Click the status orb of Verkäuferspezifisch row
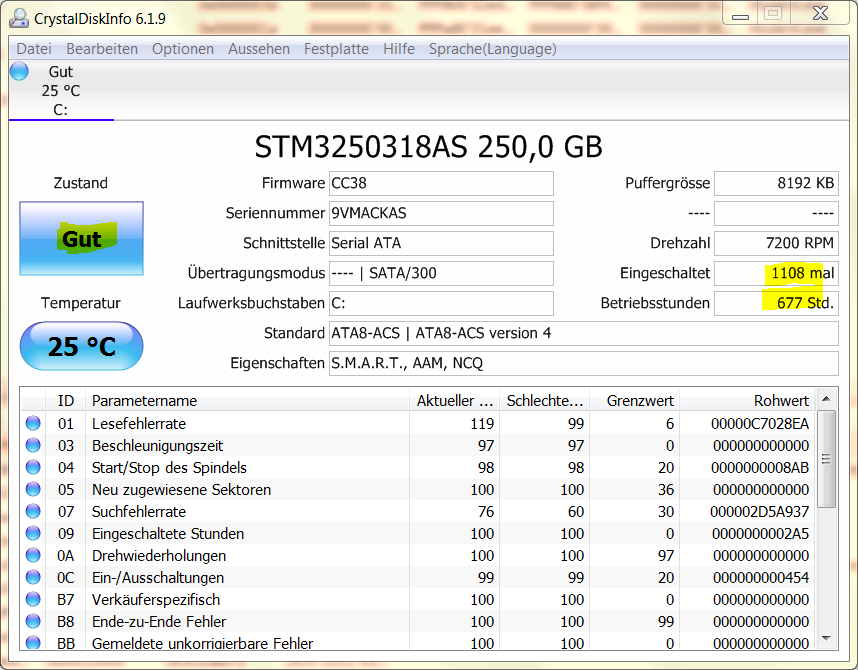858x670 pixels. click(x=33, y=599)
